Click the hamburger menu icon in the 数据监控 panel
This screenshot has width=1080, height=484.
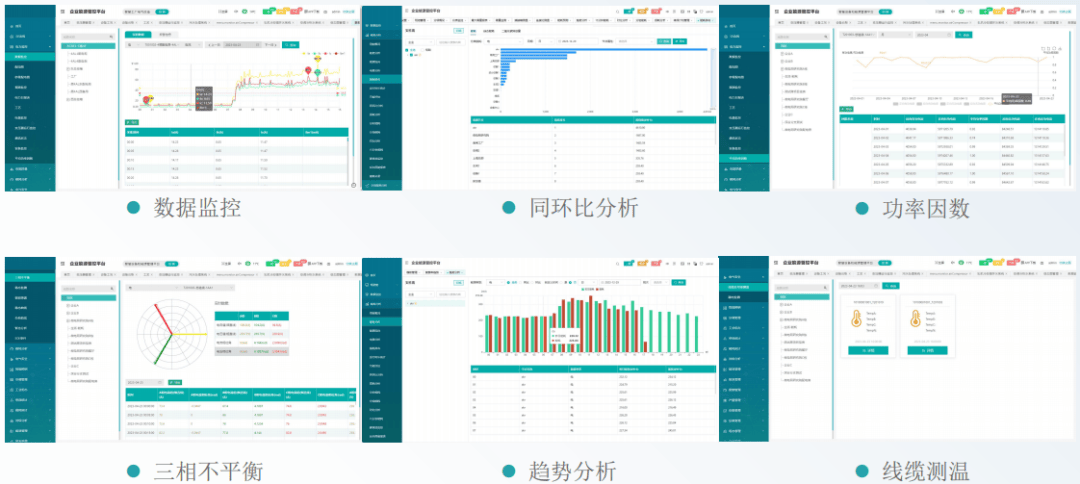[62, 11]
